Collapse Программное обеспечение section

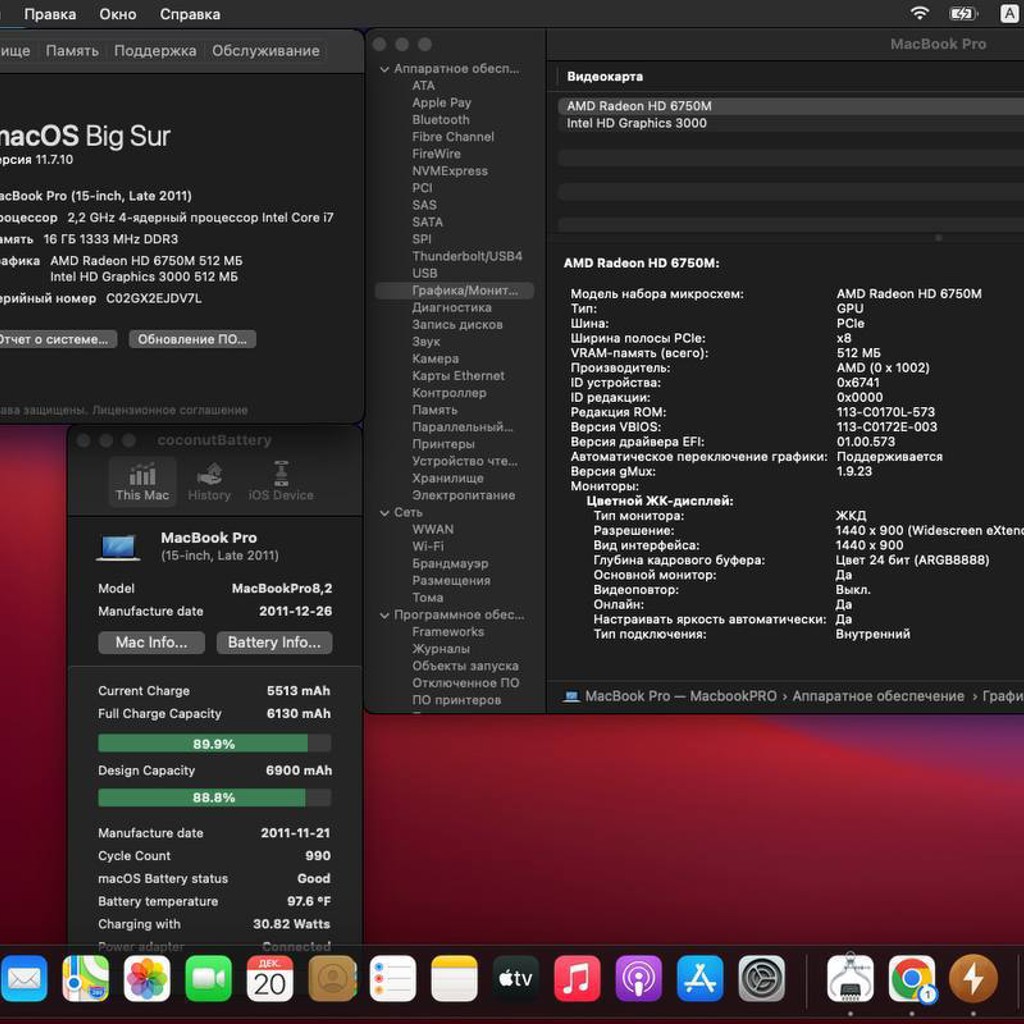pos(384,615)
